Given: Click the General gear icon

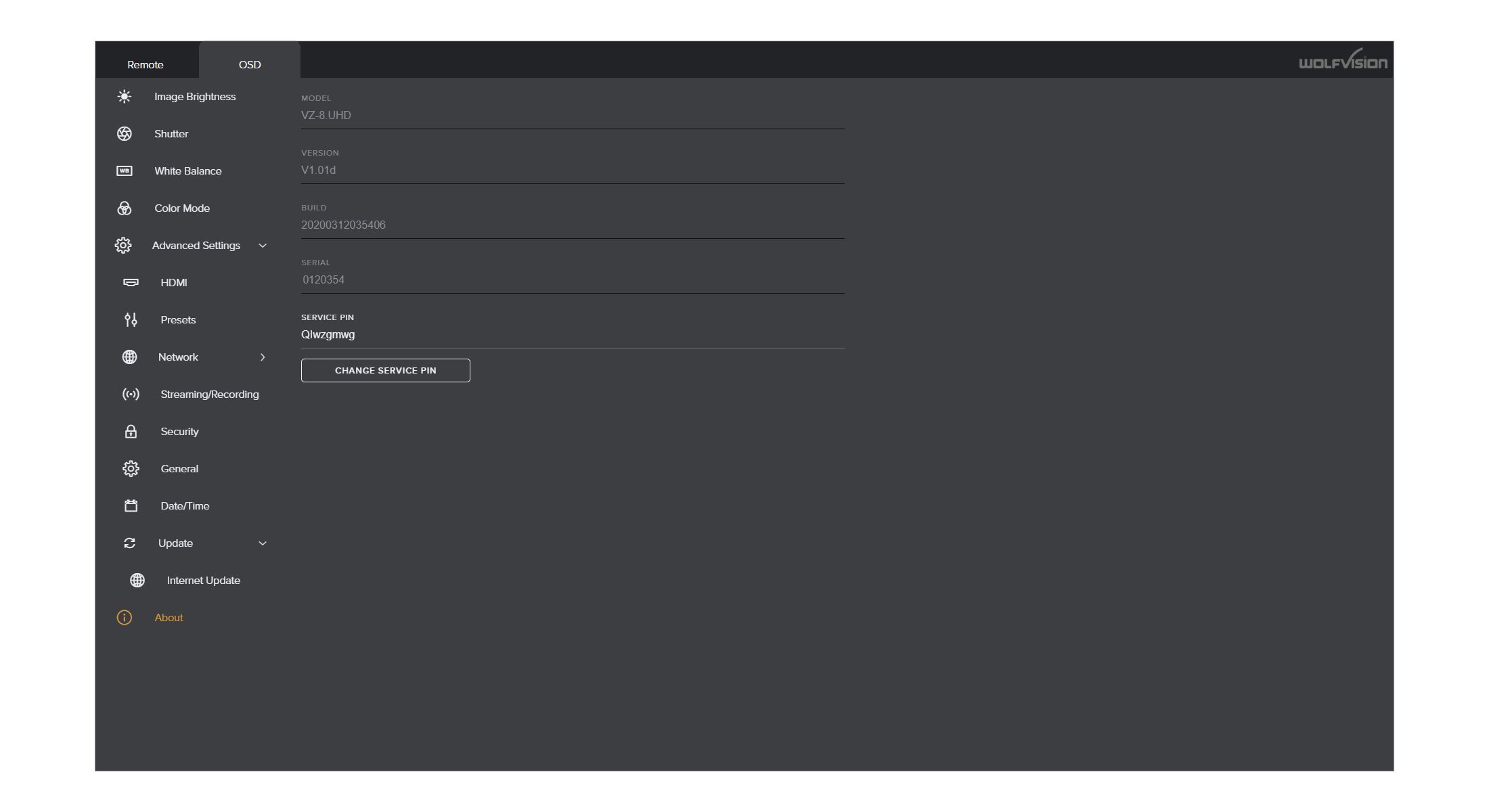Looking at the screenshot, I should 131,469.
